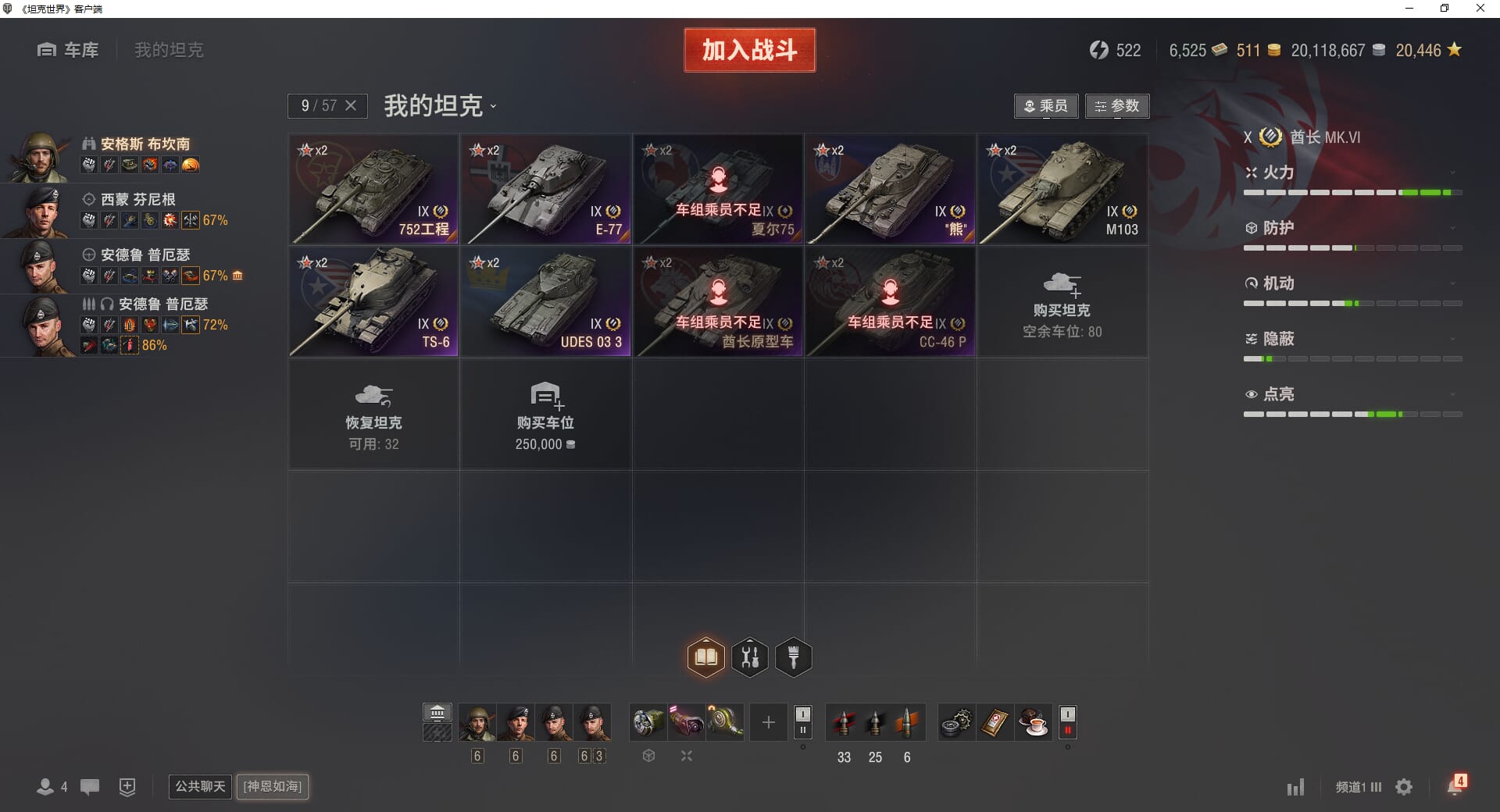Expand the 火力 firepower stats section
1500x812 pixels.
(x=1352, y=173)
